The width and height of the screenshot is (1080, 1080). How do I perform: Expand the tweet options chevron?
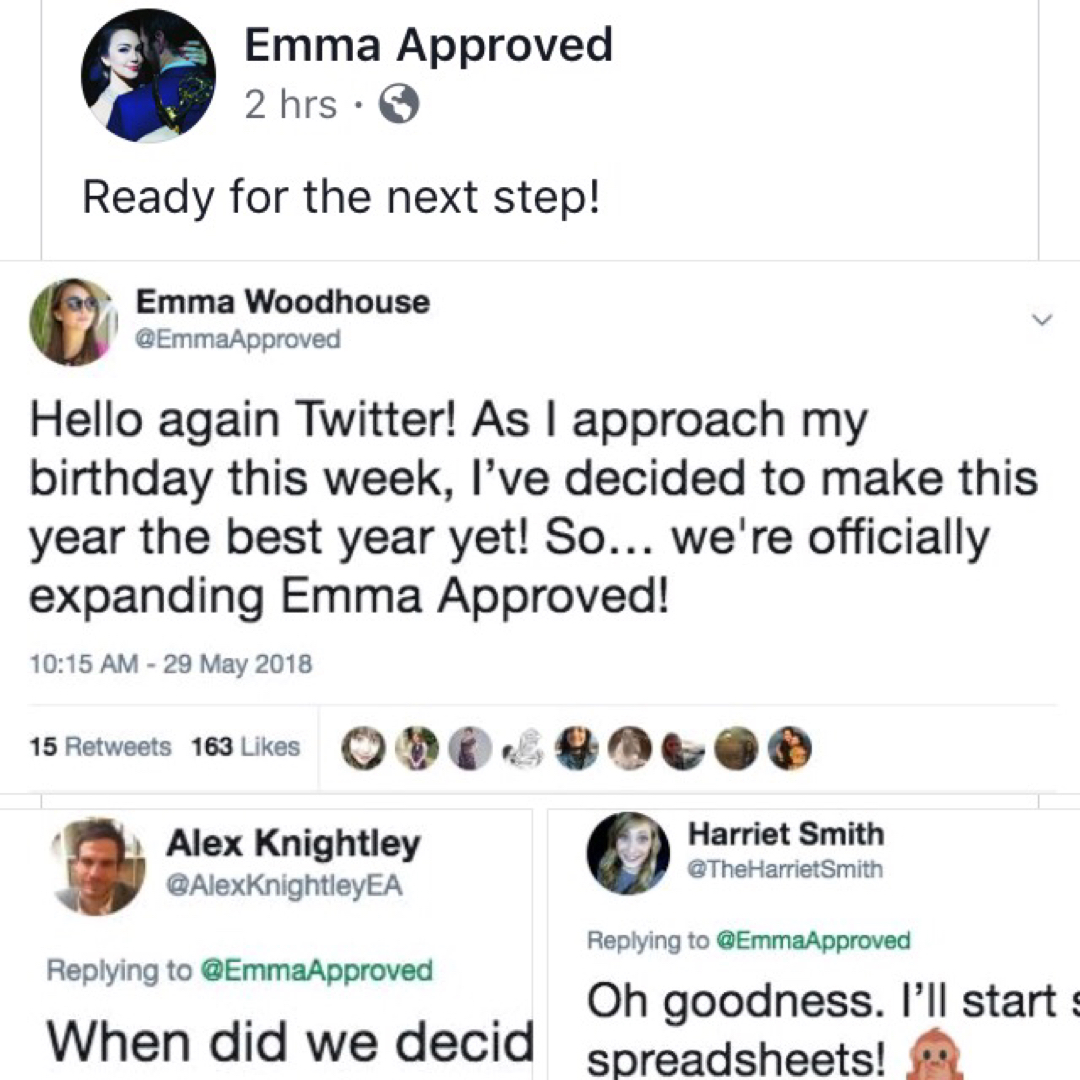pos(1041,320)
